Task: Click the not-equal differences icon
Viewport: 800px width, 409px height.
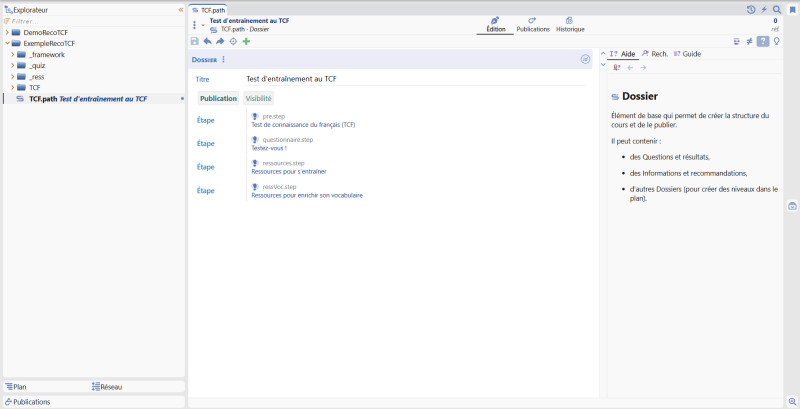Action: pos(749,42)
